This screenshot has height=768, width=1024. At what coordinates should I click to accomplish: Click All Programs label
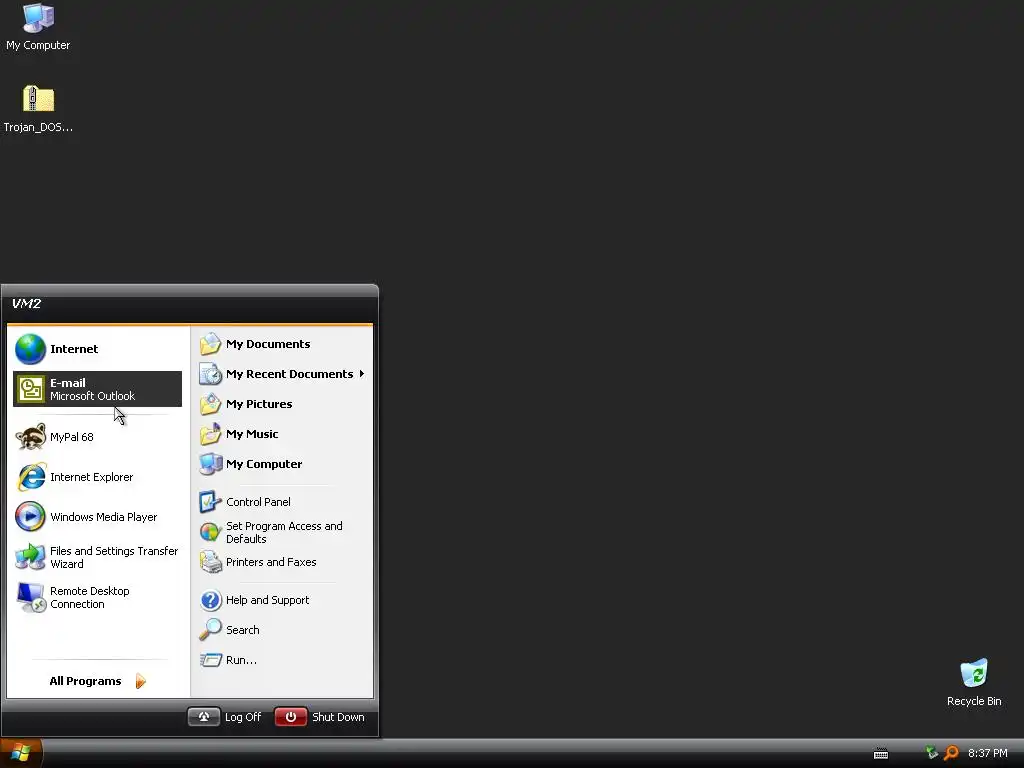coord(86,681)
